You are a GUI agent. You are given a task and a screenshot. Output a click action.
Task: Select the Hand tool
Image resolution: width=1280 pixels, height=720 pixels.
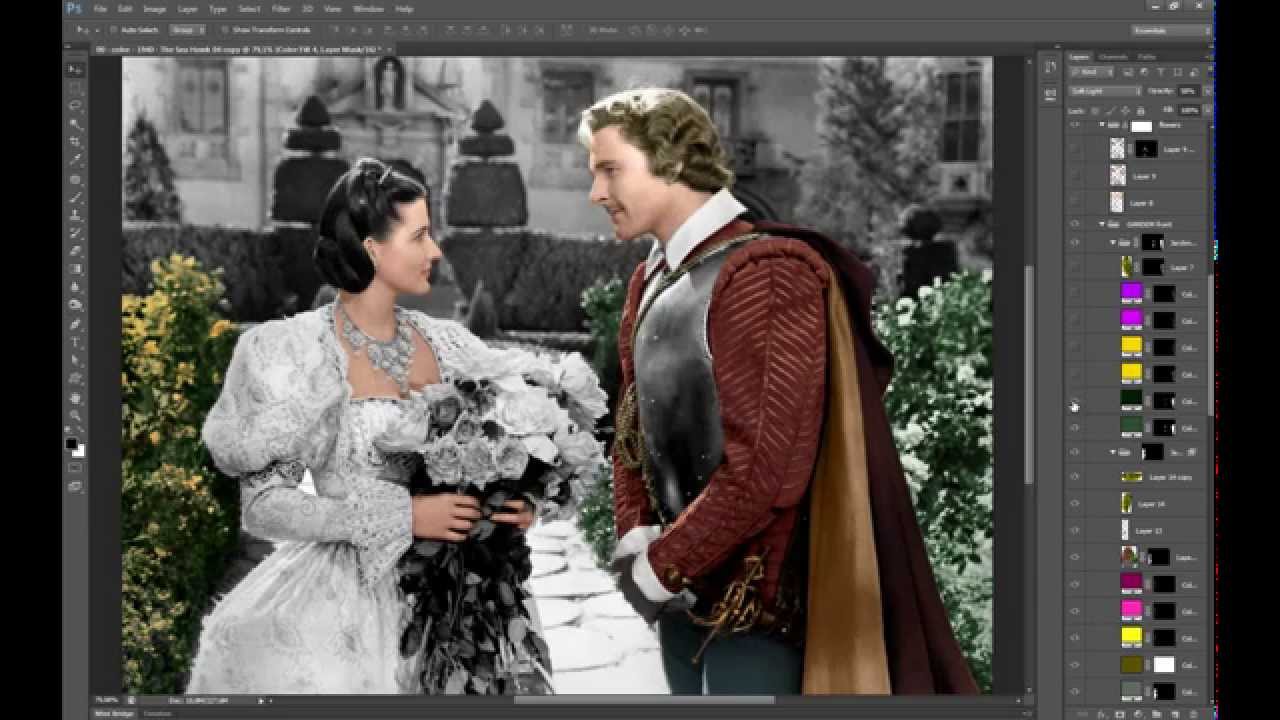pos(75,397)
